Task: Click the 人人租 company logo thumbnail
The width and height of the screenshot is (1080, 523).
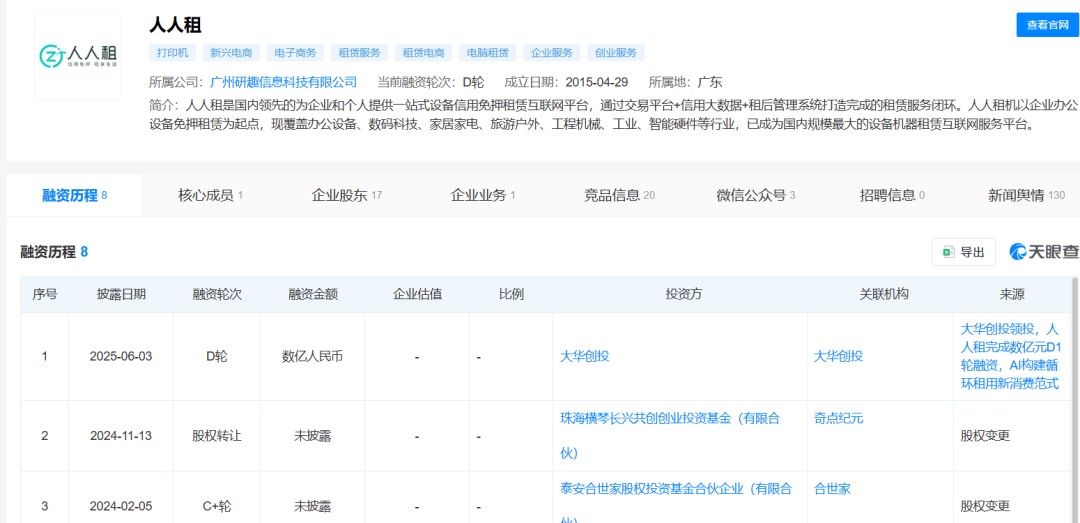Action: (x=77, y=56)
